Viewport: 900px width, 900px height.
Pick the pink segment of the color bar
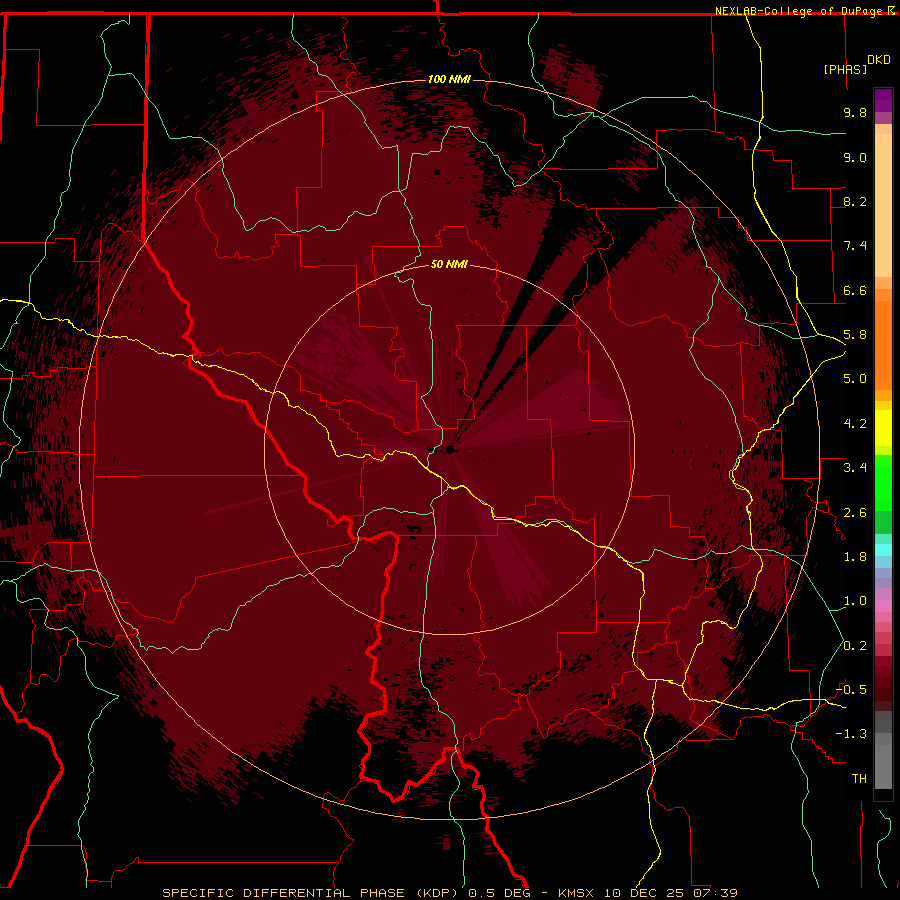(x=883, y=606)
